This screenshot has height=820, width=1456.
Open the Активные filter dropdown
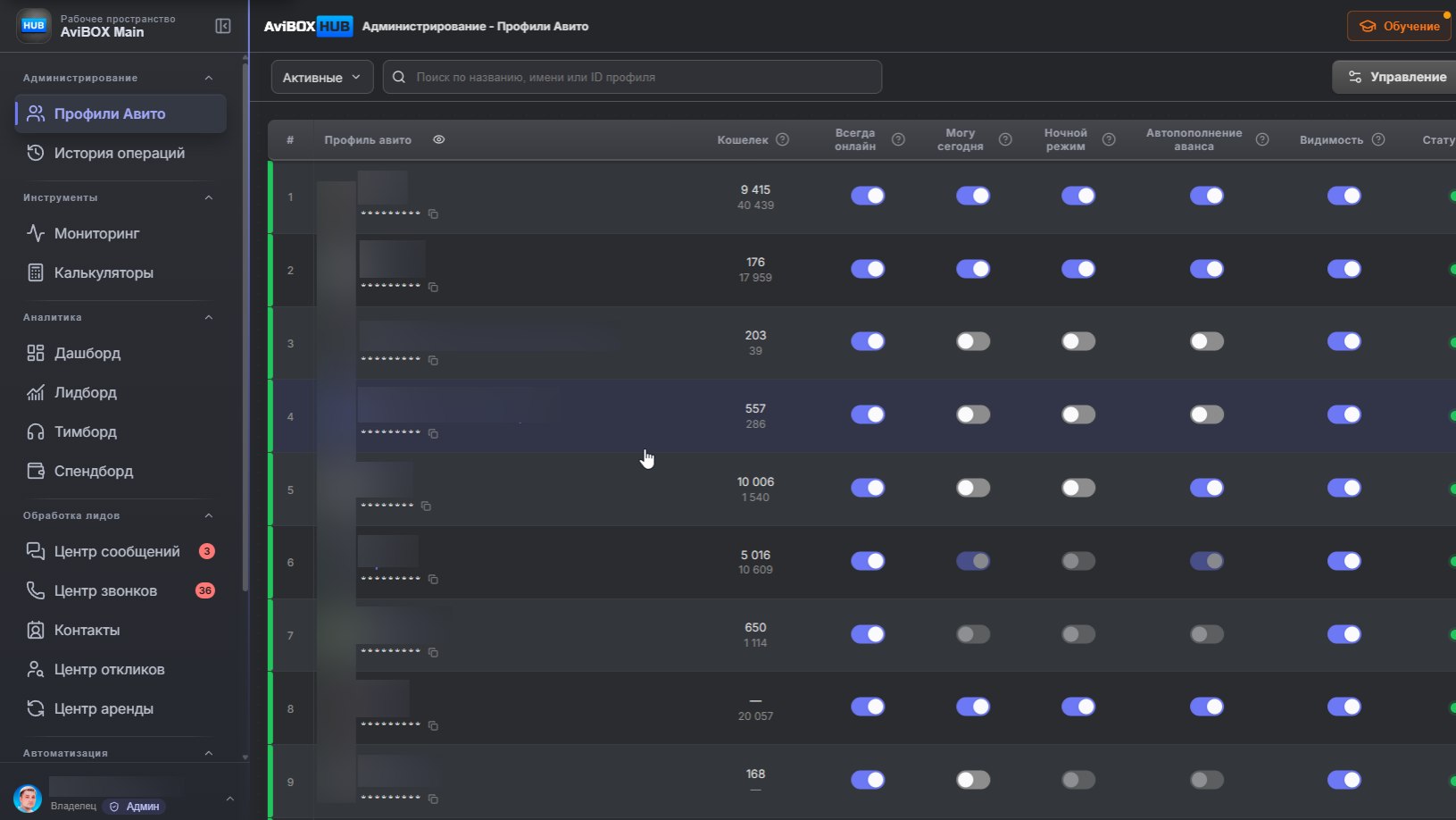click(x=322, y=77)
